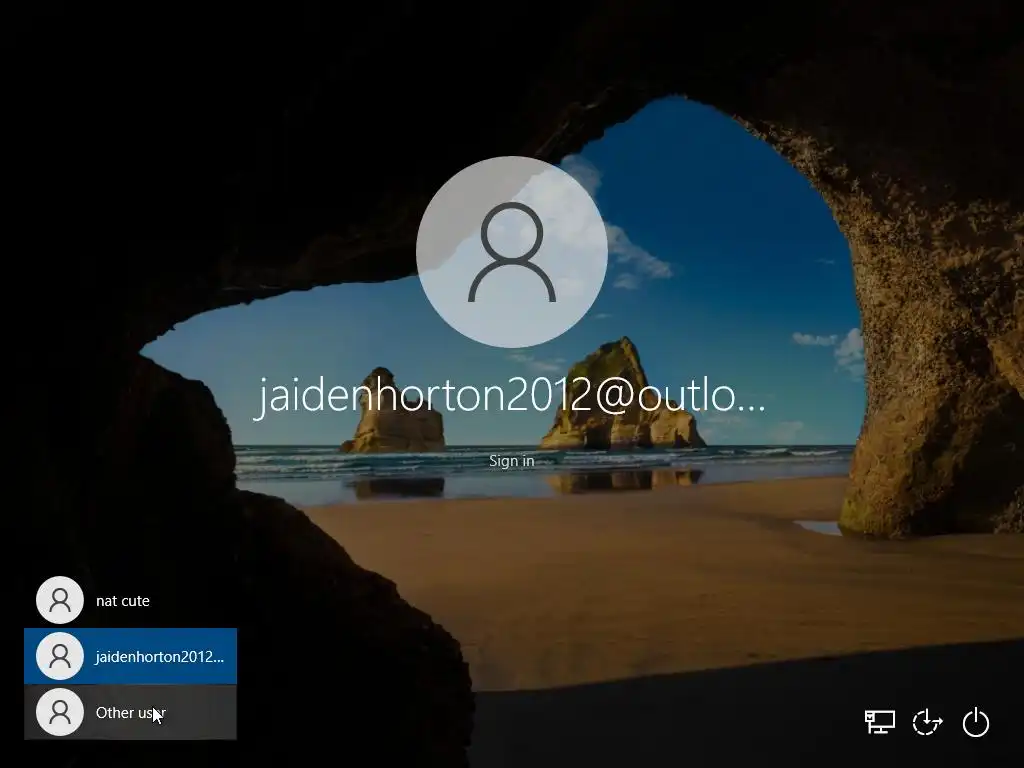
Task: Click the Other user avatar icon
Action: coord(60,712)
